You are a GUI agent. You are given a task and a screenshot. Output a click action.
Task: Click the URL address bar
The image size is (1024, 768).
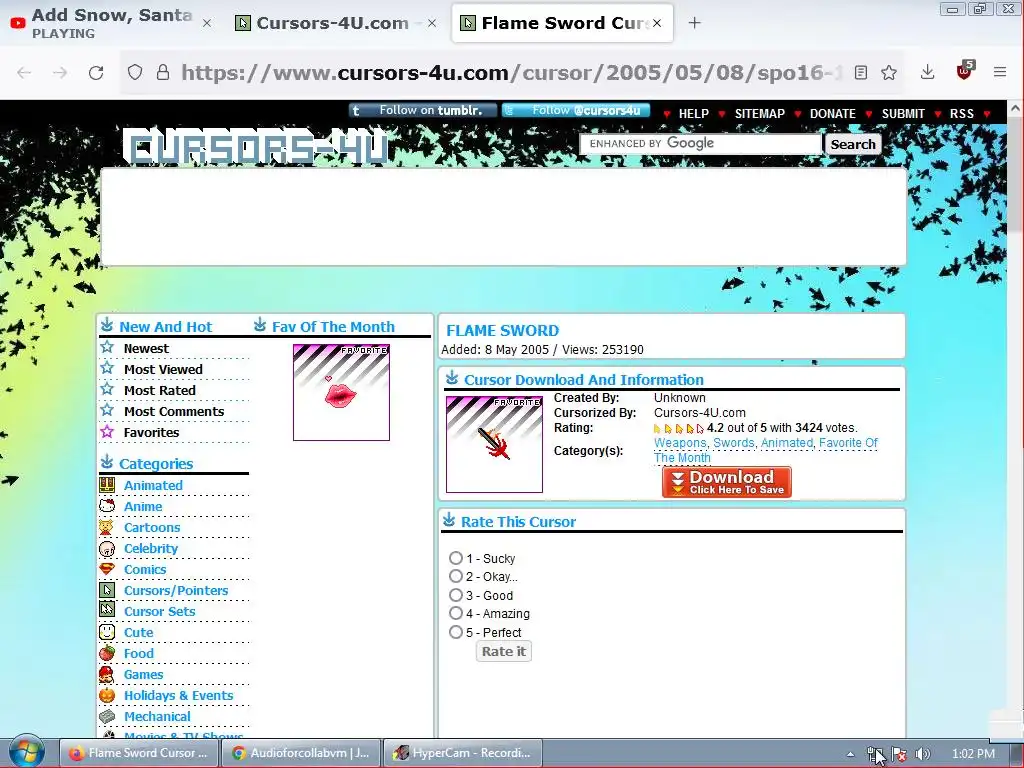pos(511,72)
